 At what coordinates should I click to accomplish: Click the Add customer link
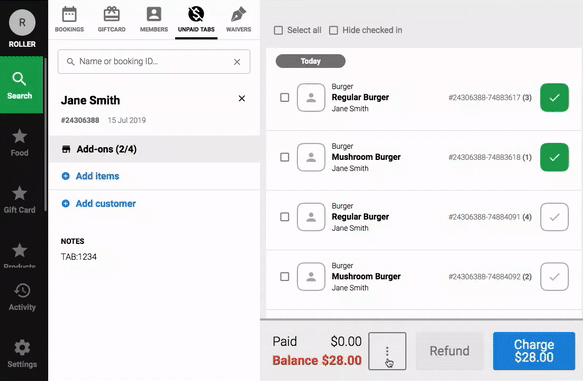[106, 204]
